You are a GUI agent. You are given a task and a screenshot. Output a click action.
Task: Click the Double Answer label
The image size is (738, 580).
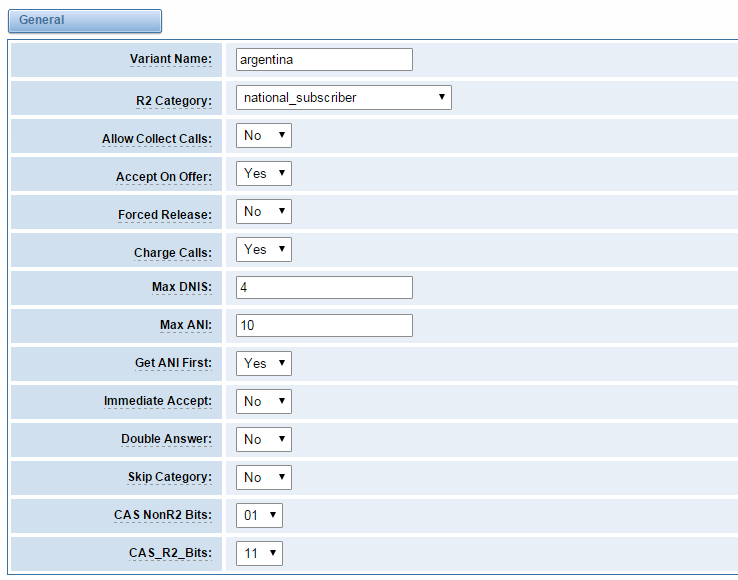(167, 439)
